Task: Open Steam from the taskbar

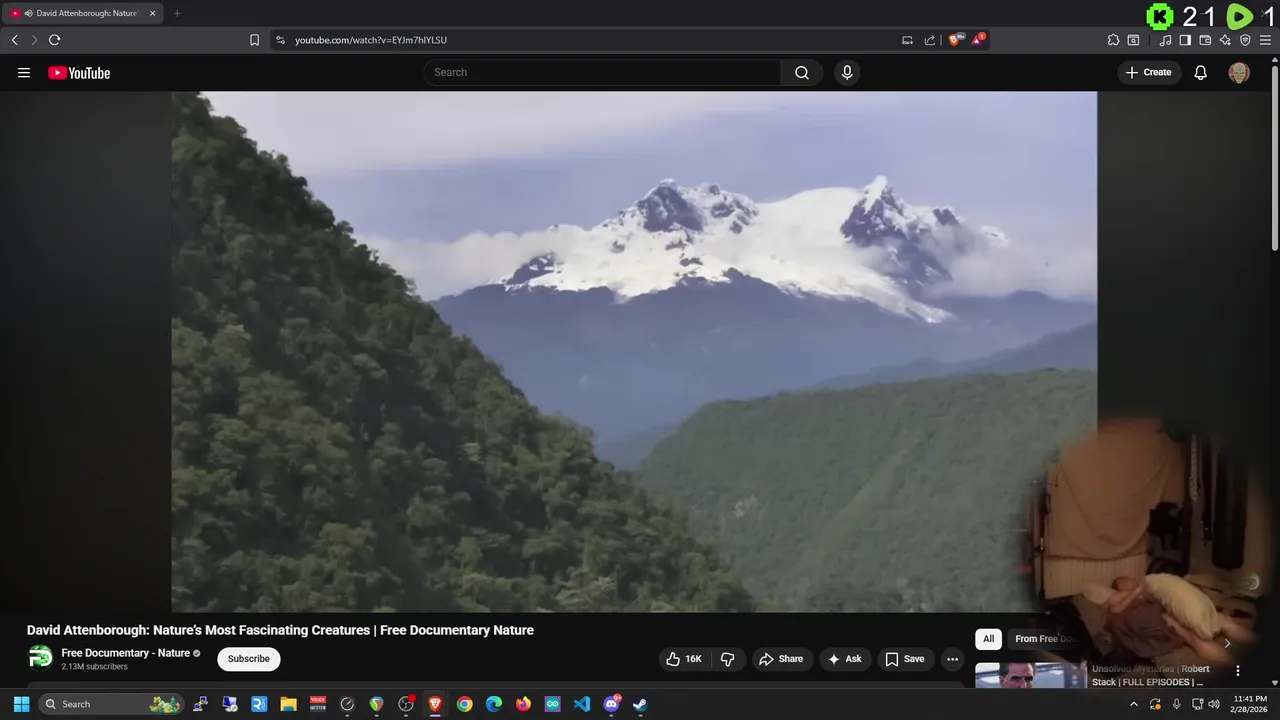Action: click(640, 704)
